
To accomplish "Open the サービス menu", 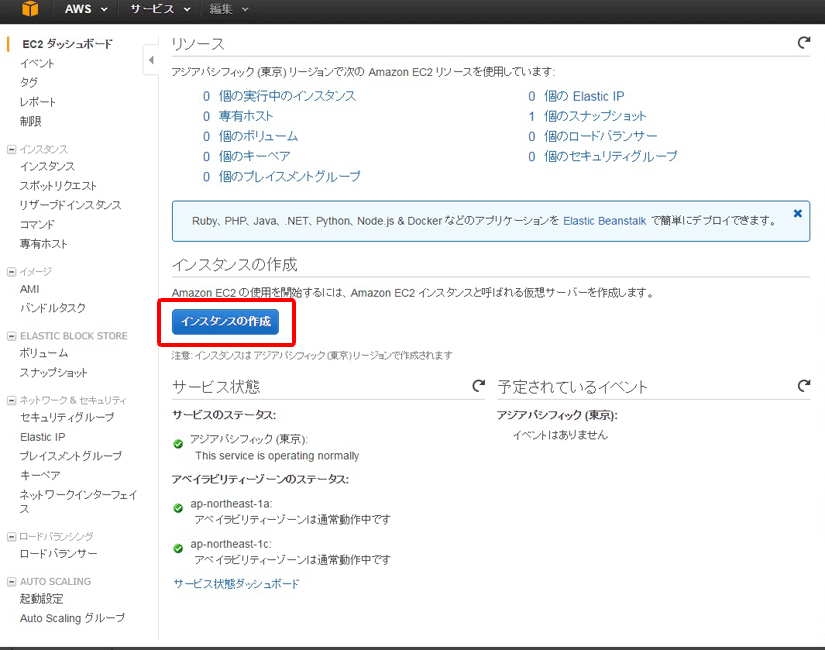I will pyautogui.click(x=159, y=9).
